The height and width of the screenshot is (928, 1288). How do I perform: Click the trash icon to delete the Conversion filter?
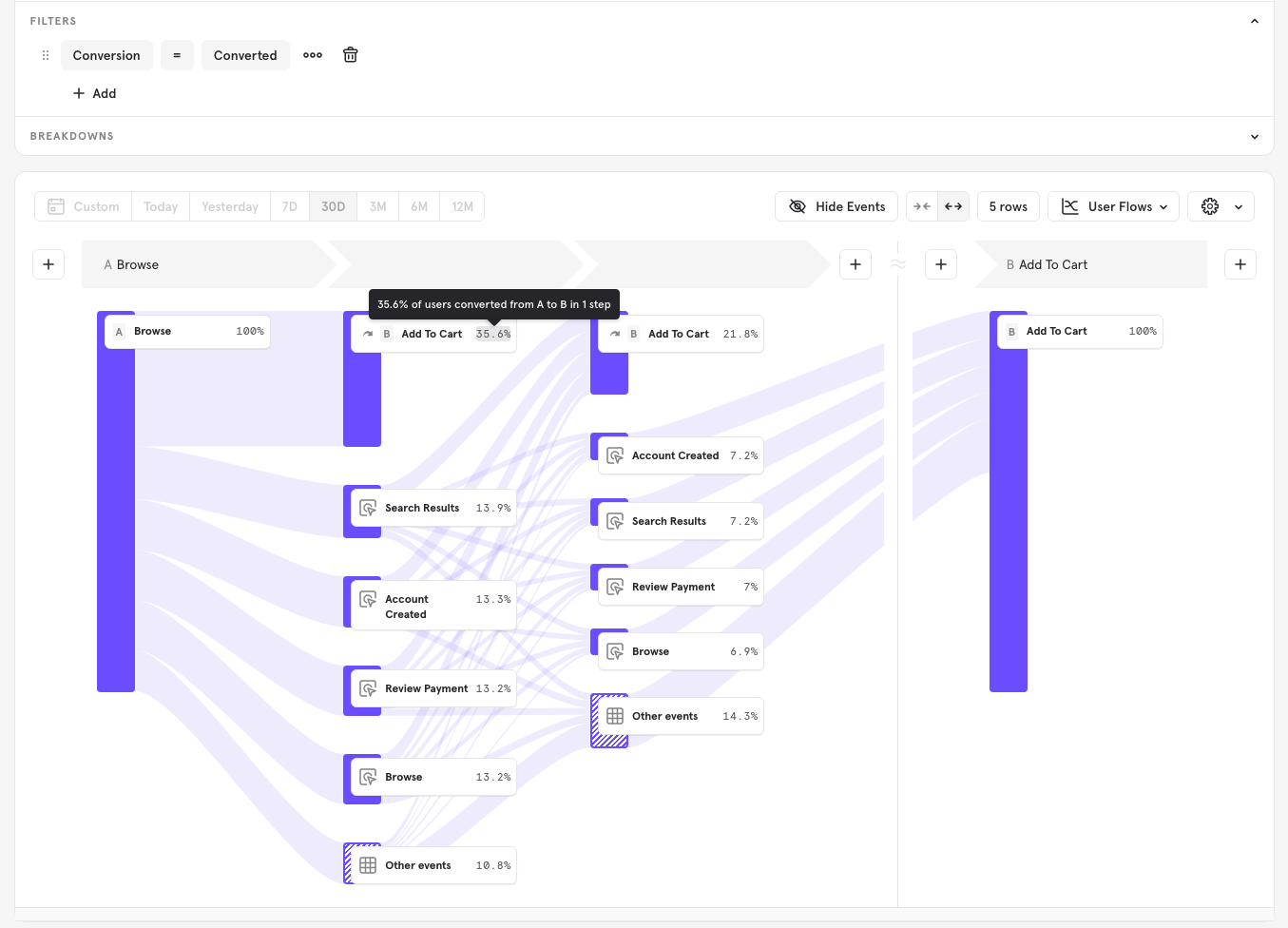coord(350,54)
